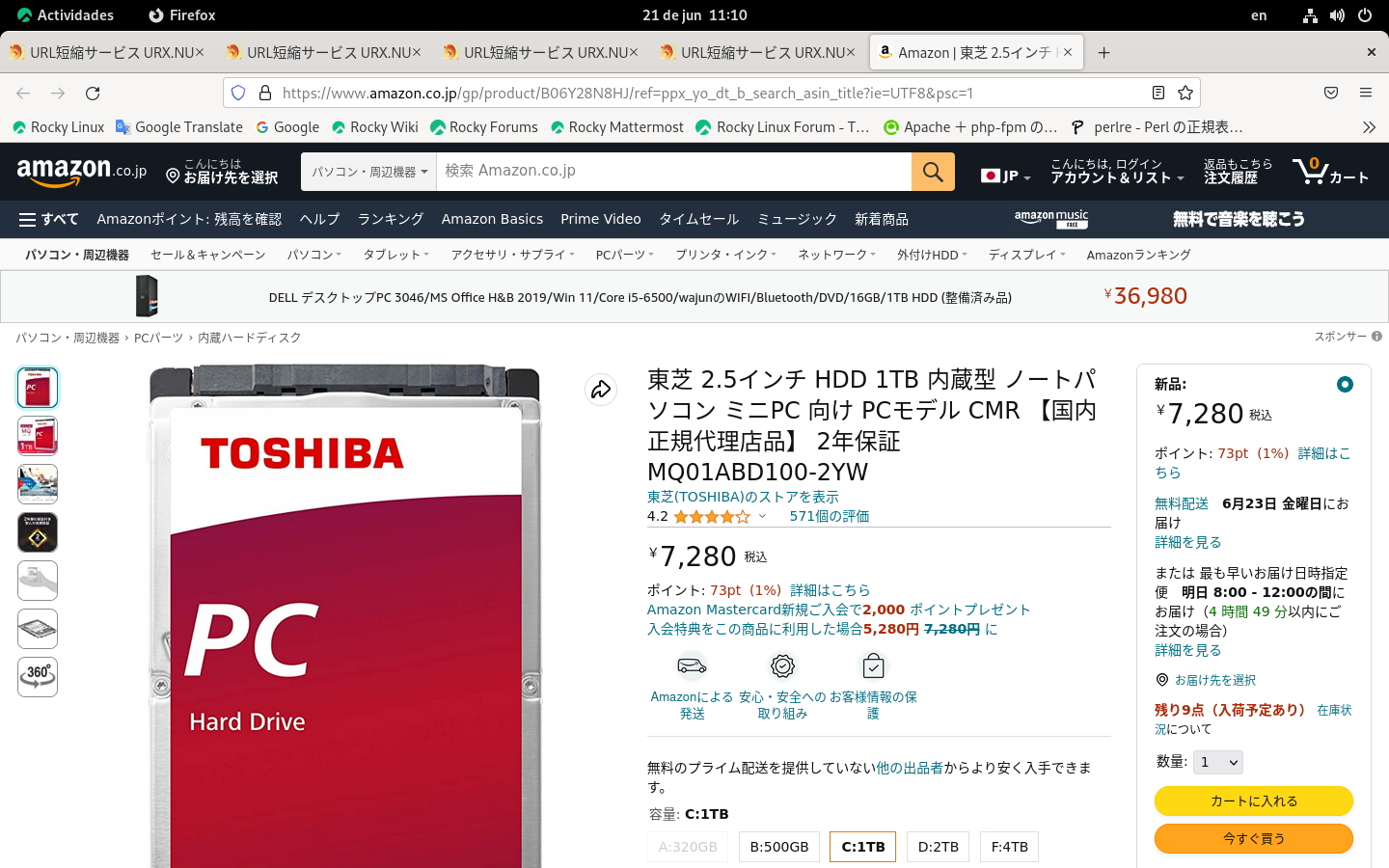The height and width of the screenshot is (868, 1389).
Task: Open the ランキング nav item
Action: 391,219
